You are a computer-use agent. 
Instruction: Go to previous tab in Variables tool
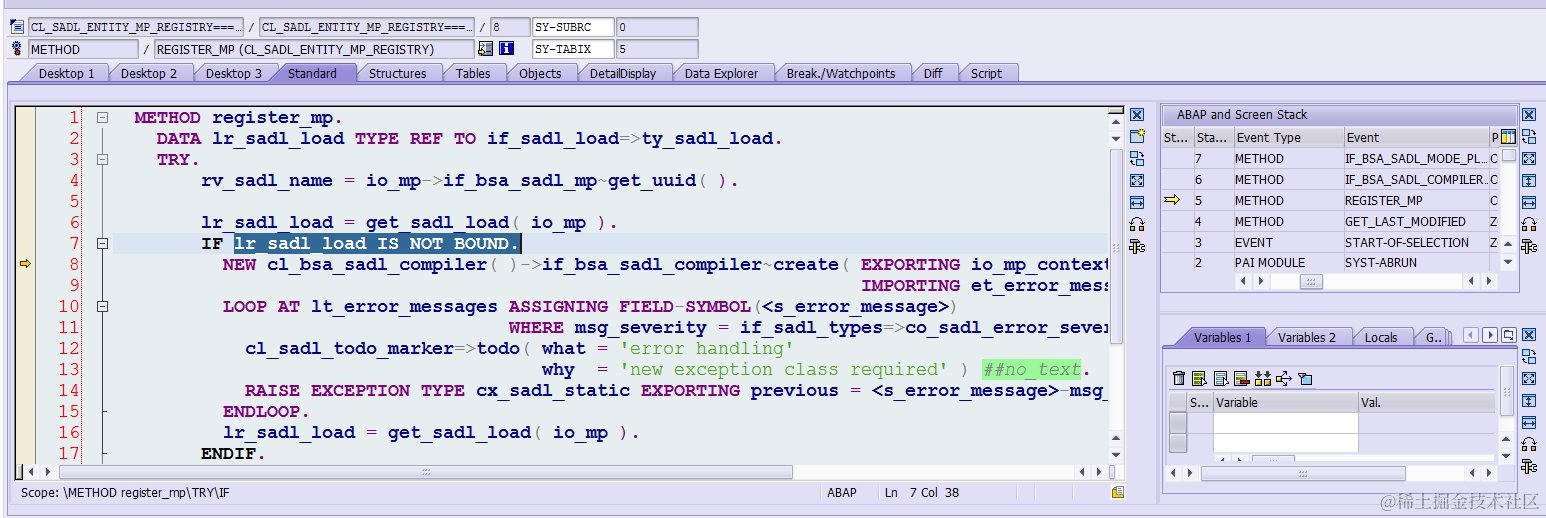pyautogui.click(x=1471, y=336)
